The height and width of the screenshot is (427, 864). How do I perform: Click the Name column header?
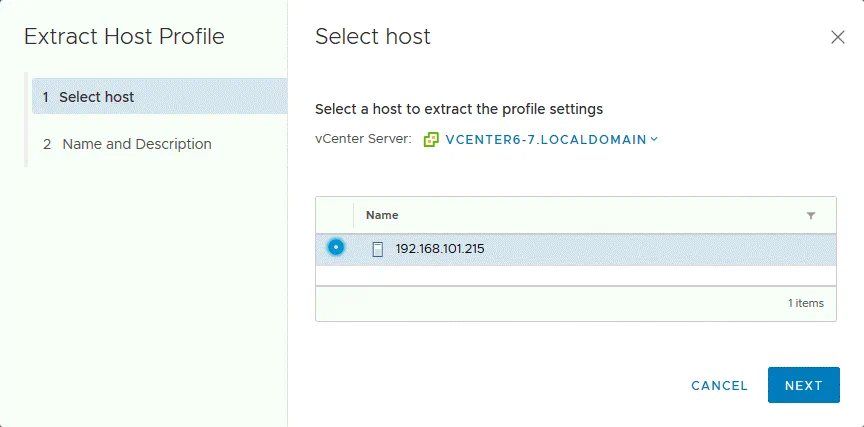point(382,215)
